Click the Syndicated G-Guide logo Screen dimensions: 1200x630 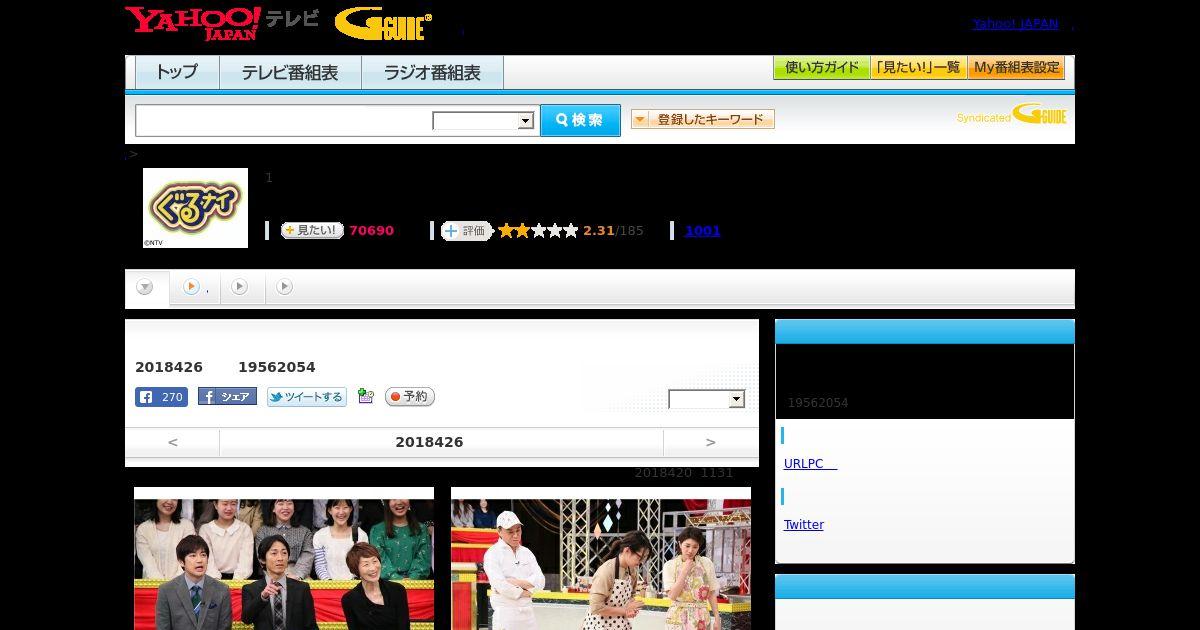(1011, 114)
